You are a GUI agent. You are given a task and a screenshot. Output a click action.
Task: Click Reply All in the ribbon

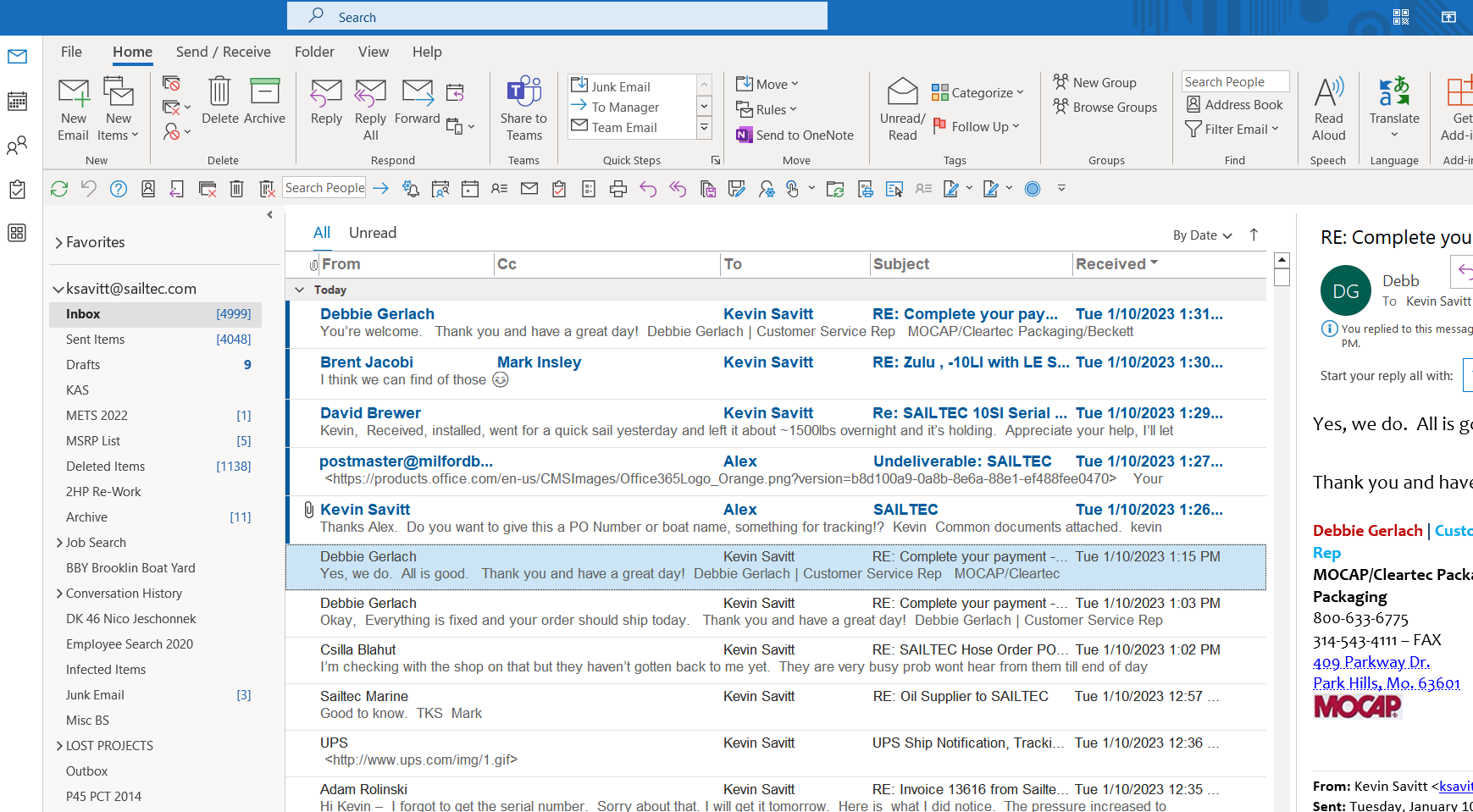(x=370, y=109)
